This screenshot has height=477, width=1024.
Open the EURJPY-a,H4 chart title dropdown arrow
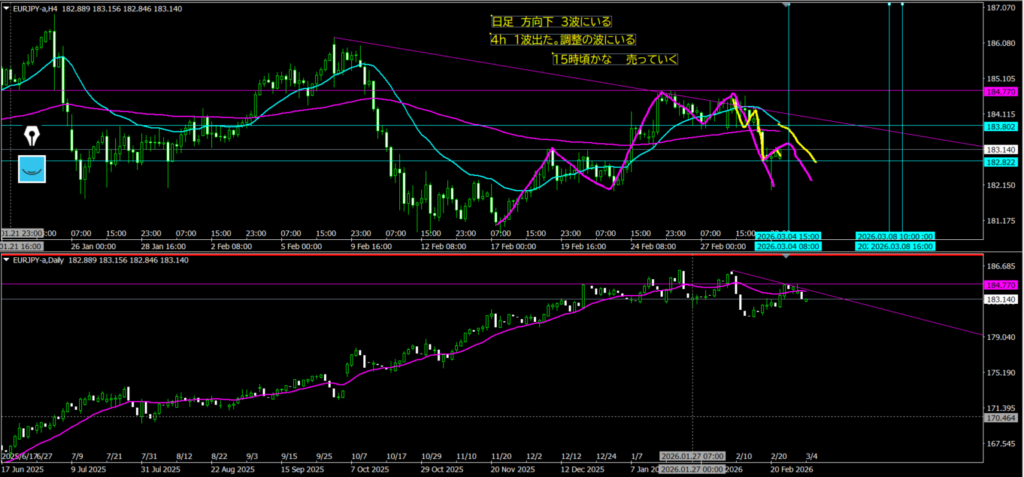pos(6,8)
